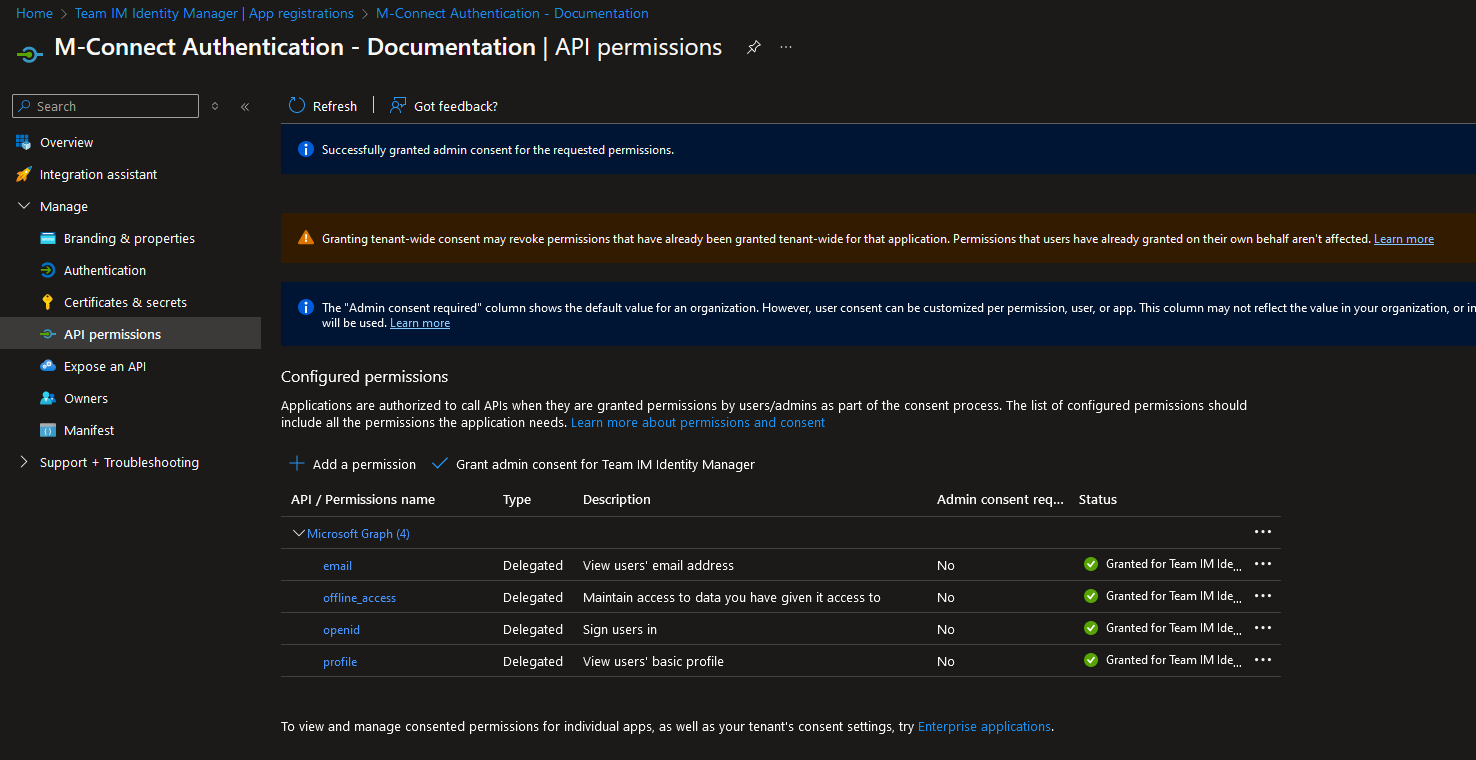Collapse the Manage section
This screenshot has width=1476, height=760.
(x=24, y=205)
